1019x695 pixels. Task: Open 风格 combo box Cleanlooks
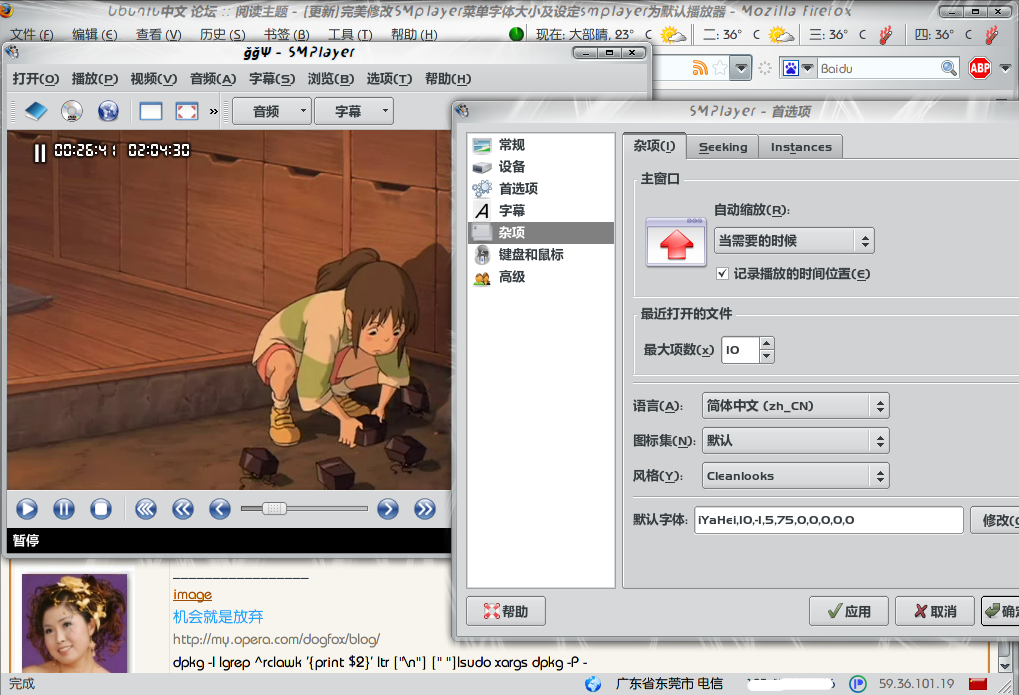(795, 476)
